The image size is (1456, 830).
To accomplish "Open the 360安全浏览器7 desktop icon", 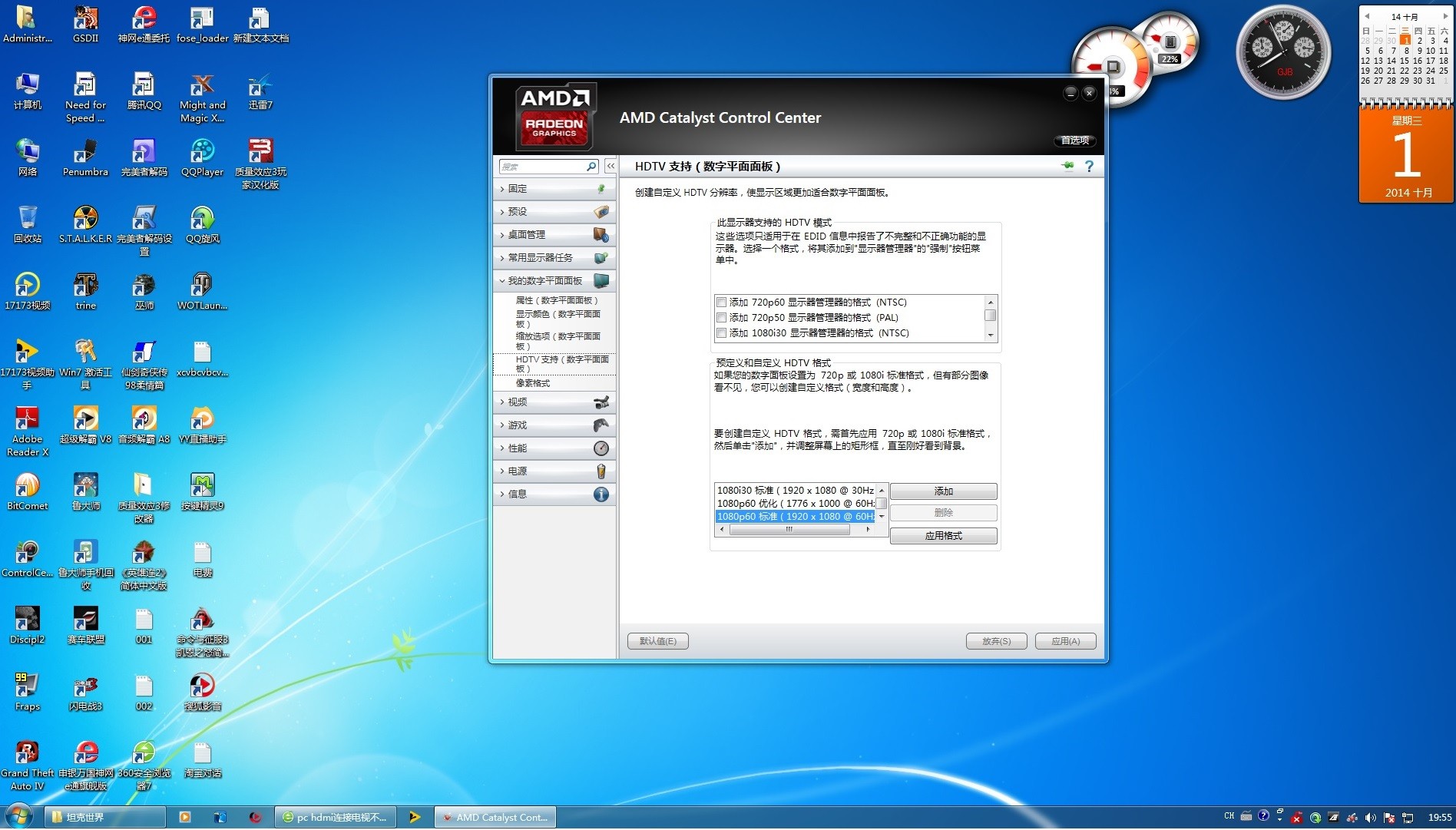I will pos(144,766).
